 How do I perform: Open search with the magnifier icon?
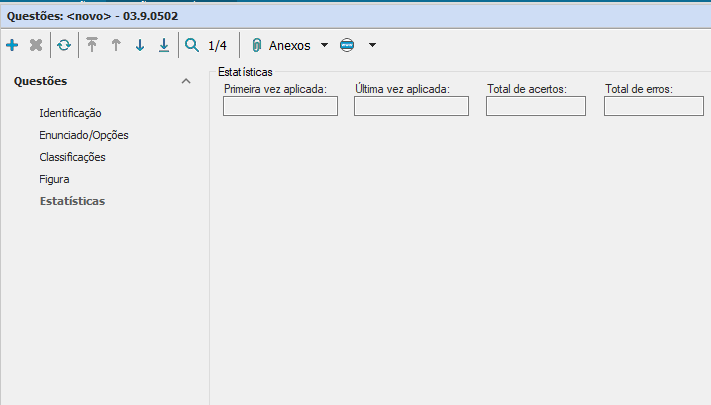(192, 45)
